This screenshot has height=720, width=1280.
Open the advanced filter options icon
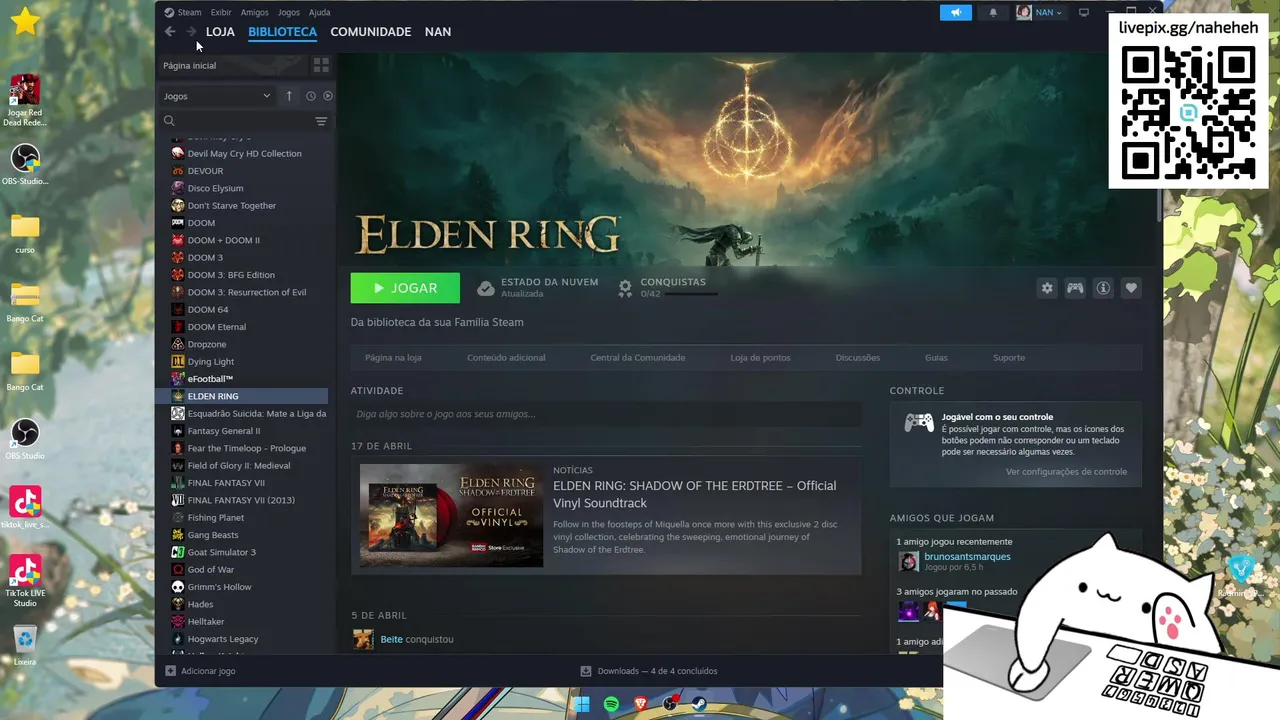coord(321,121)
